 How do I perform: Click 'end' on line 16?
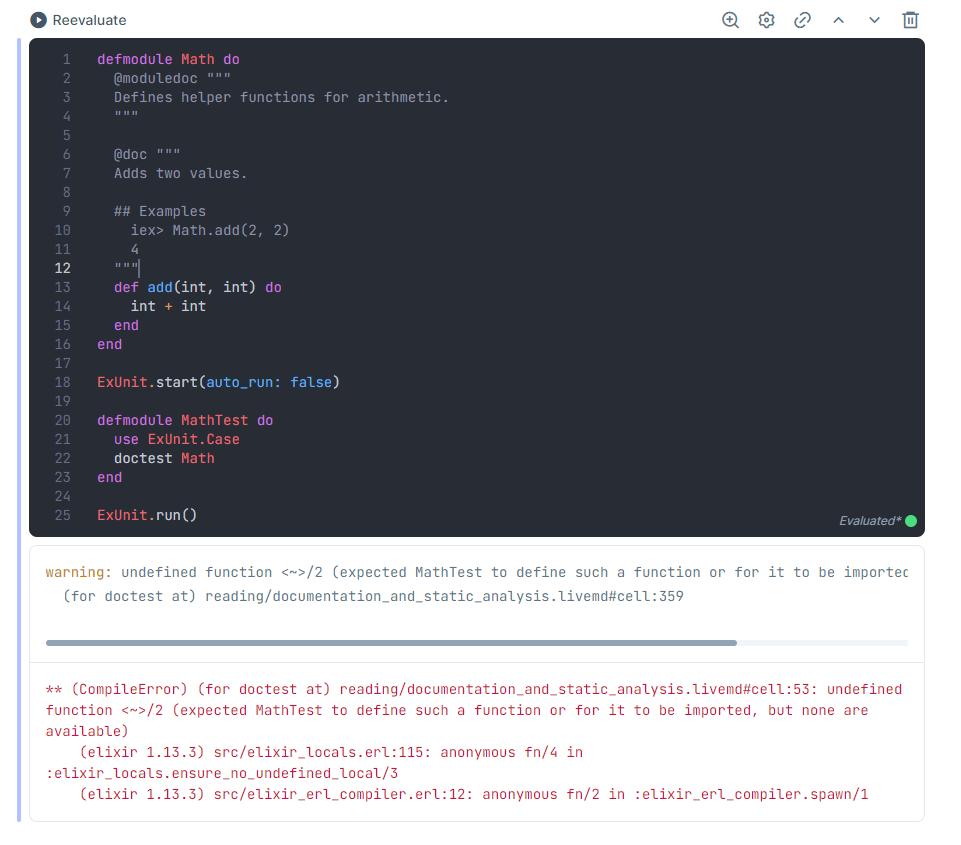(109, 344)
